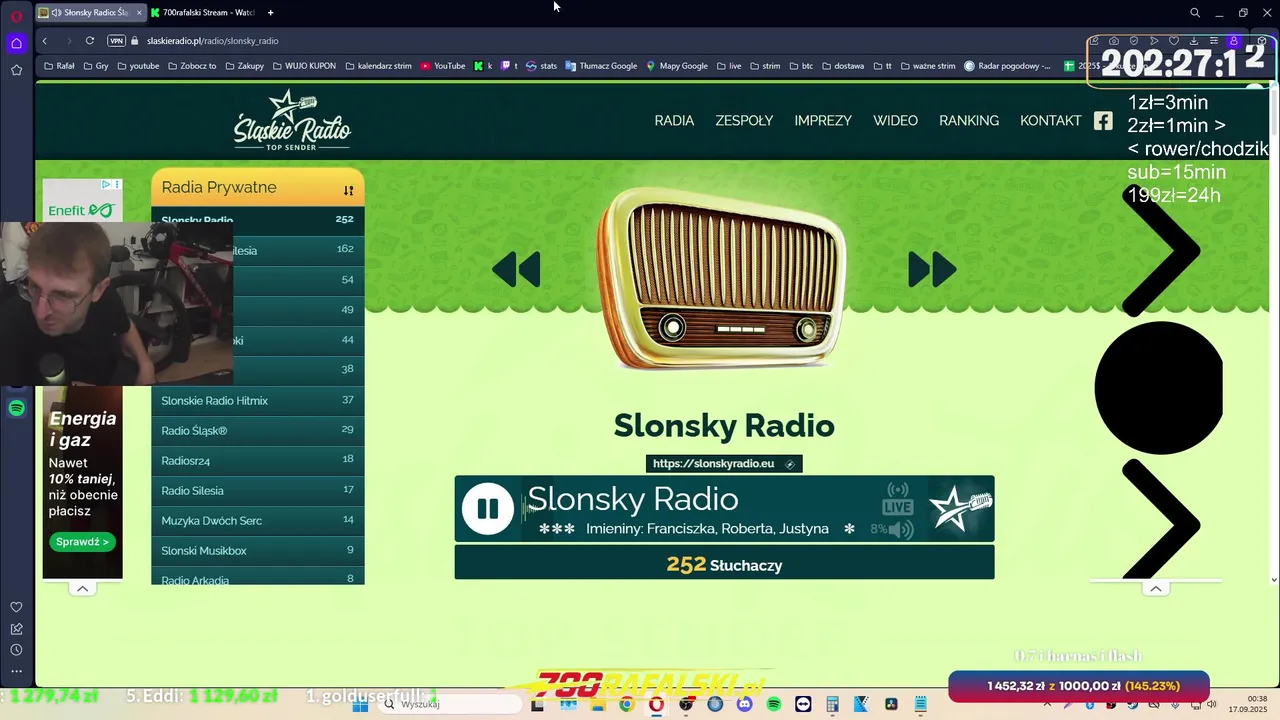Collapse the left ad with up chevron
Image resolution: width=1280 pixels, height=720 pixels.
pos(82,588)
